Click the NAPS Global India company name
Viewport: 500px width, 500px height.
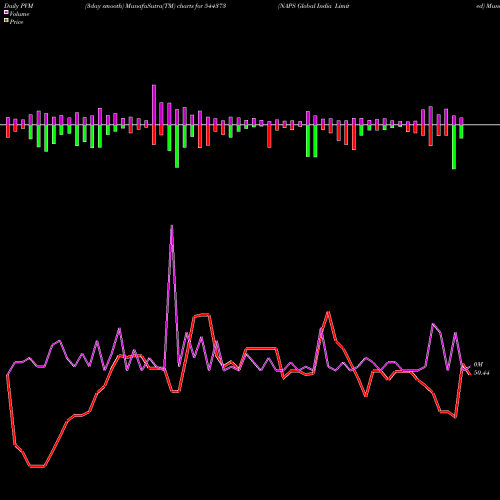pyautogui.click(x=314, y=6)
